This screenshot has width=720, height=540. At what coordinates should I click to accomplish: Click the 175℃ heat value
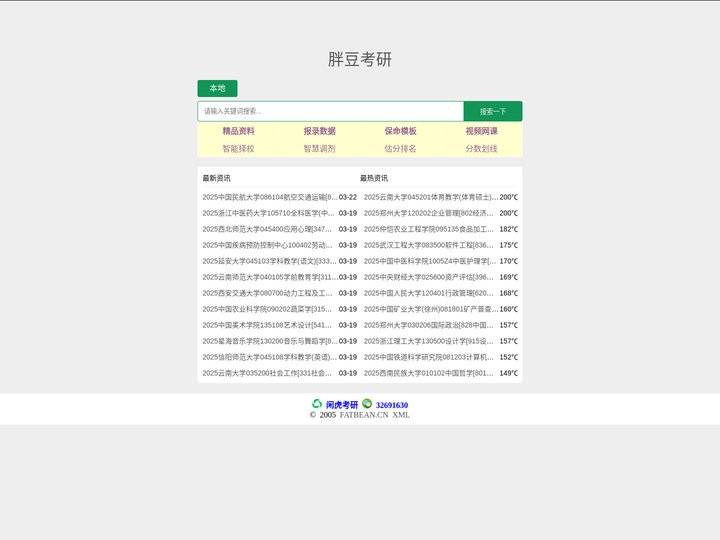click(508, 245)
